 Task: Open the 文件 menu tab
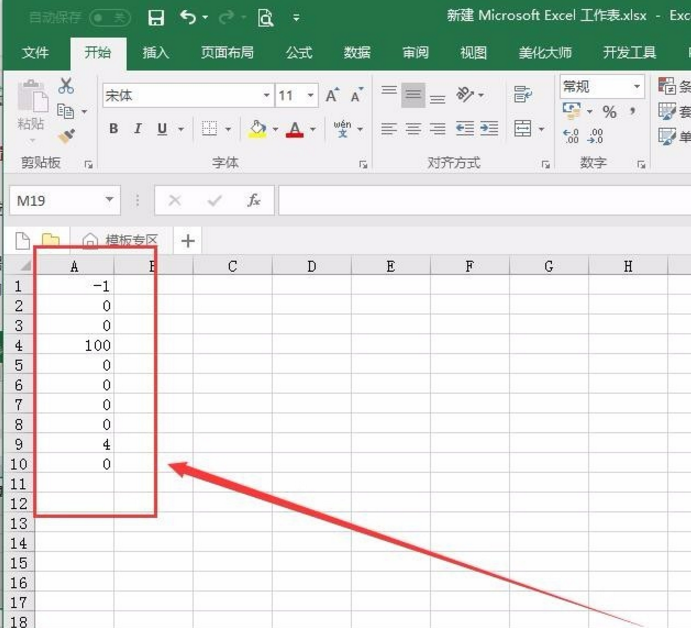click(x=35, y=53)
